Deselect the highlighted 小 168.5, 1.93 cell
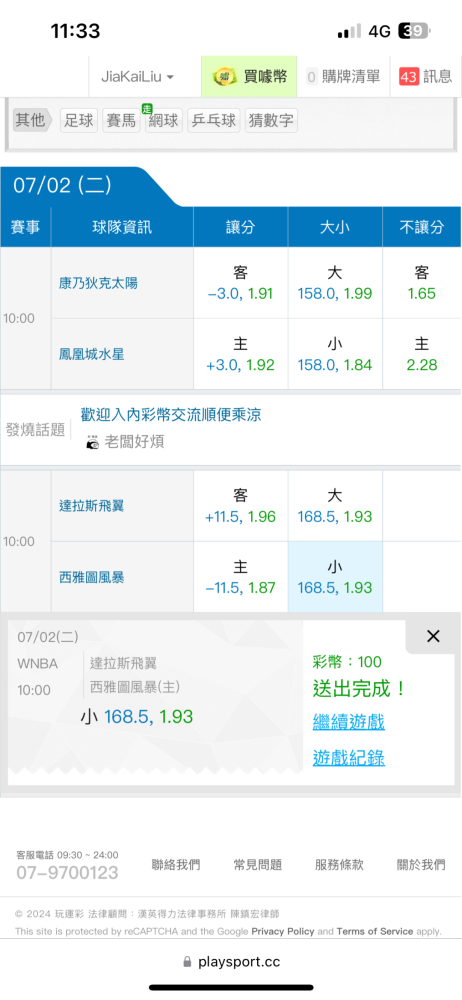 tap(335, 577)
